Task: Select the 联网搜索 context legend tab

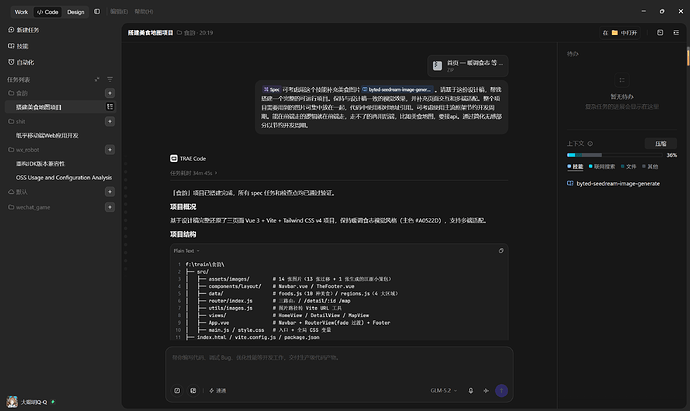Action: (602, 166)
